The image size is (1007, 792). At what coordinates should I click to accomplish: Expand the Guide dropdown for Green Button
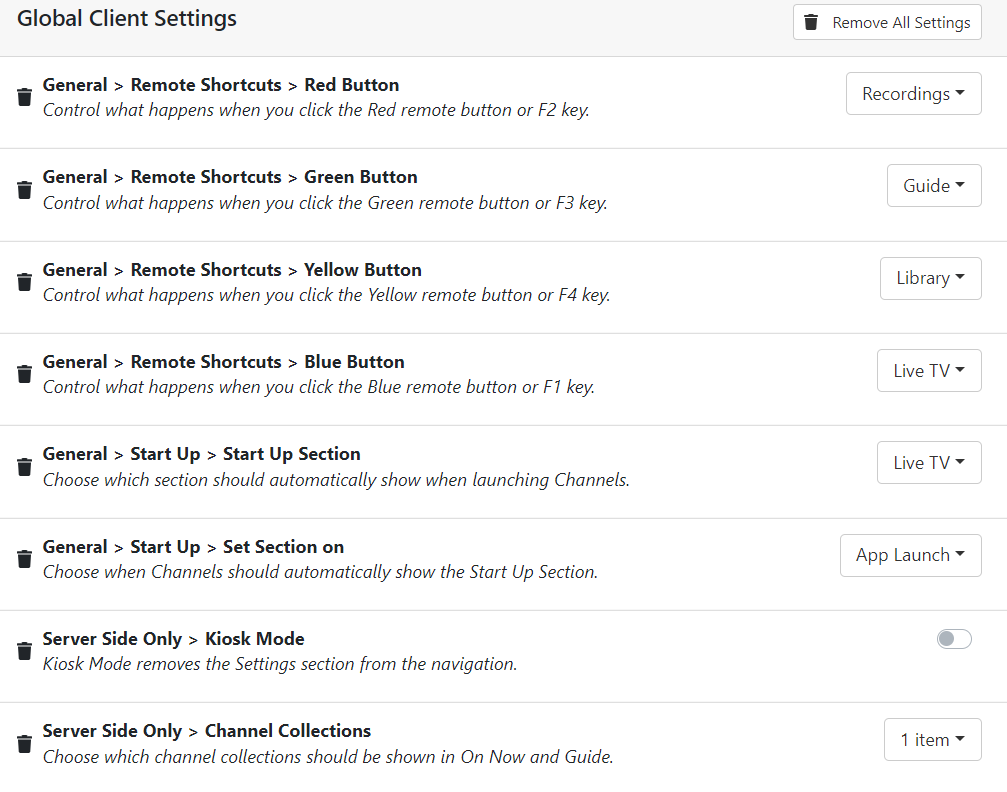pos(933,186)
